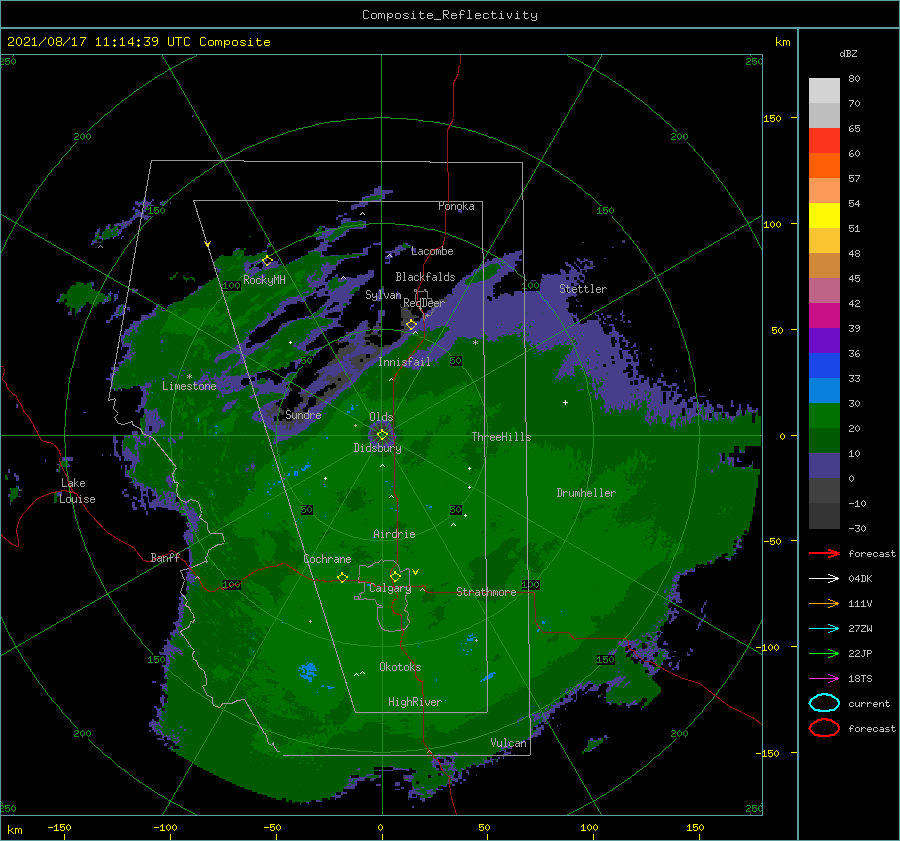
Task: Click the Banff label
Action: (x=165, y=557)
